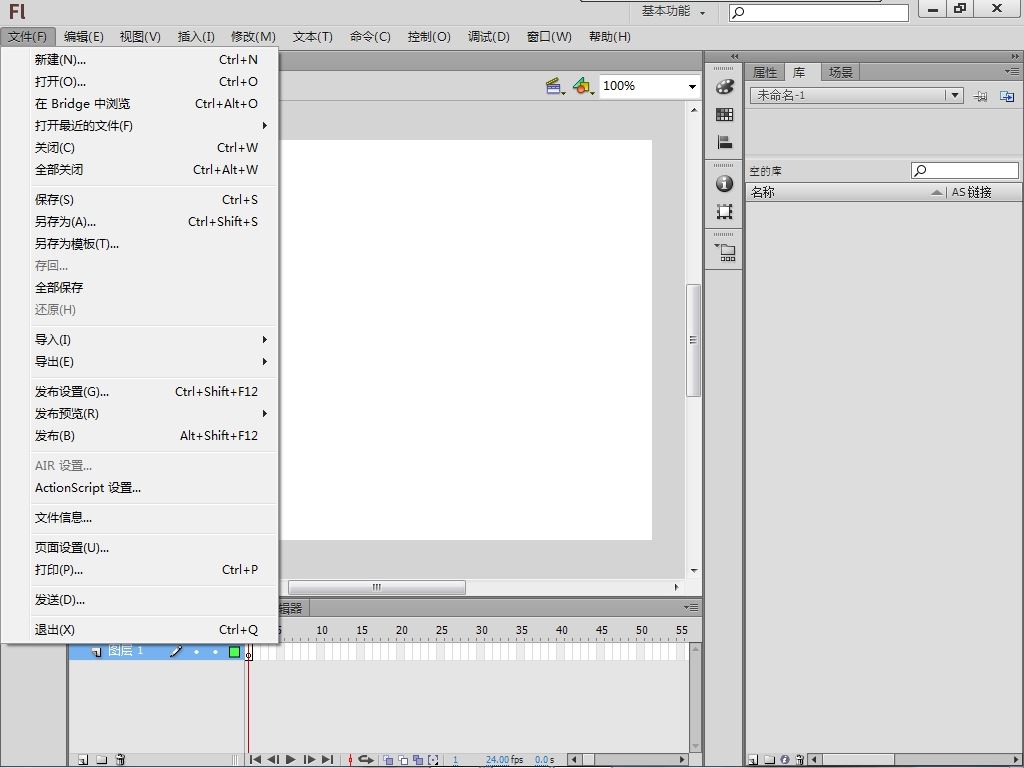Switch to the 属性 tab
The image size is (1024, 768).
(765, 72)
